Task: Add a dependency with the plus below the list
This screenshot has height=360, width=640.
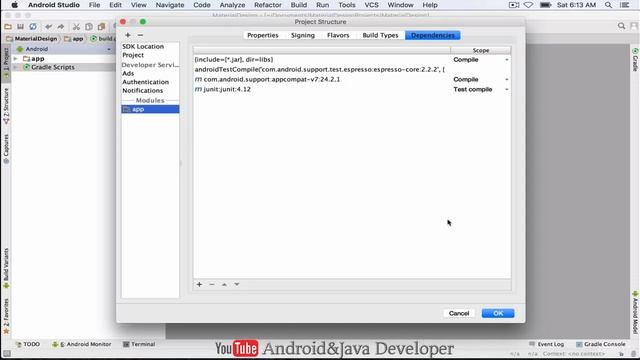Action: [x=199, y=284]
